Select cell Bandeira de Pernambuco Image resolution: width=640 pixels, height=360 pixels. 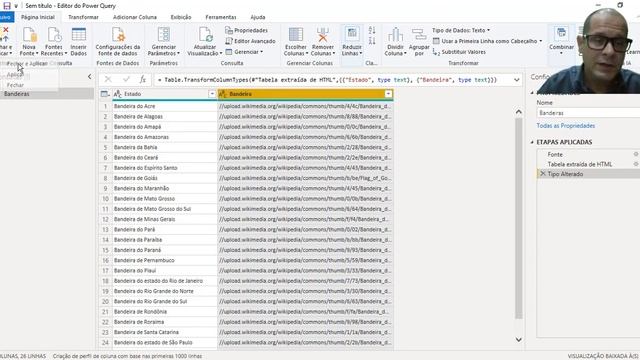[164, 260]
